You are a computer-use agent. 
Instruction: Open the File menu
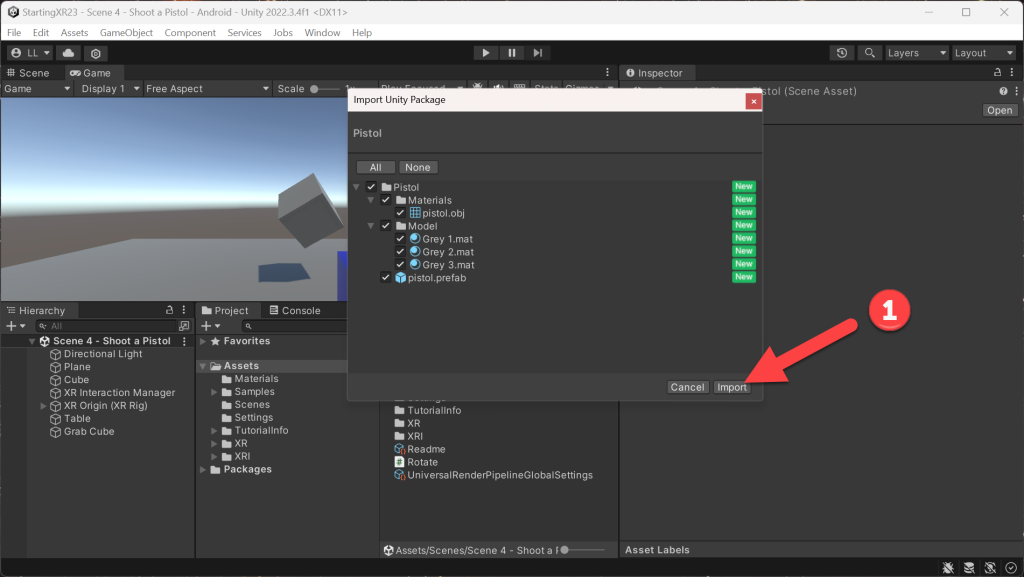pos(14,33)
